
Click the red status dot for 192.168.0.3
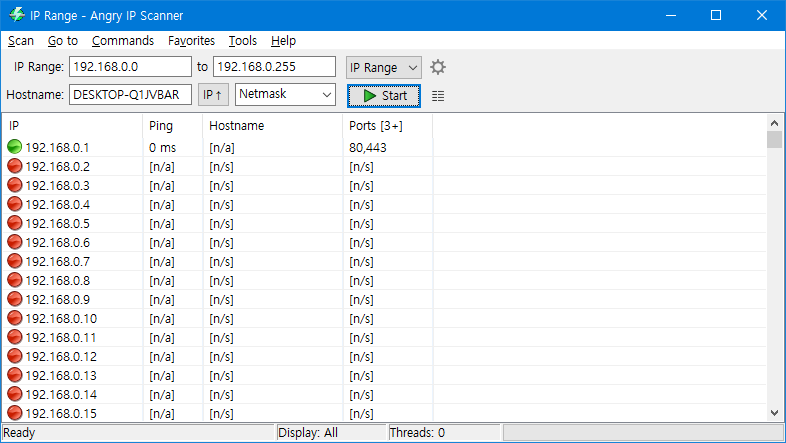pos(15,185)
